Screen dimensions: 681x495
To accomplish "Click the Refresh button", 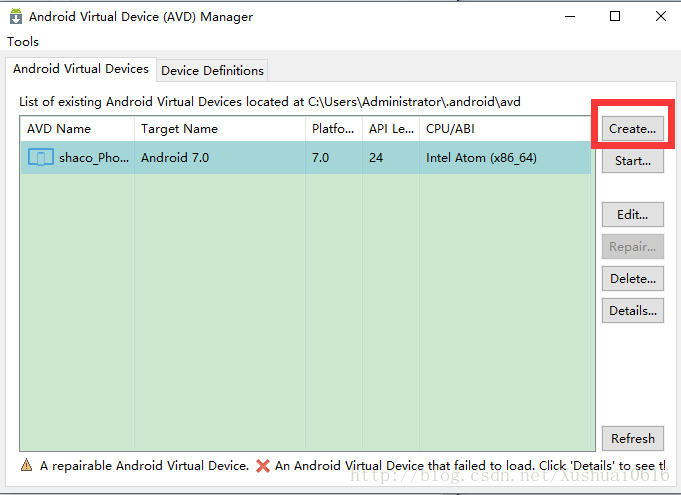I will (x=632, y=439).
